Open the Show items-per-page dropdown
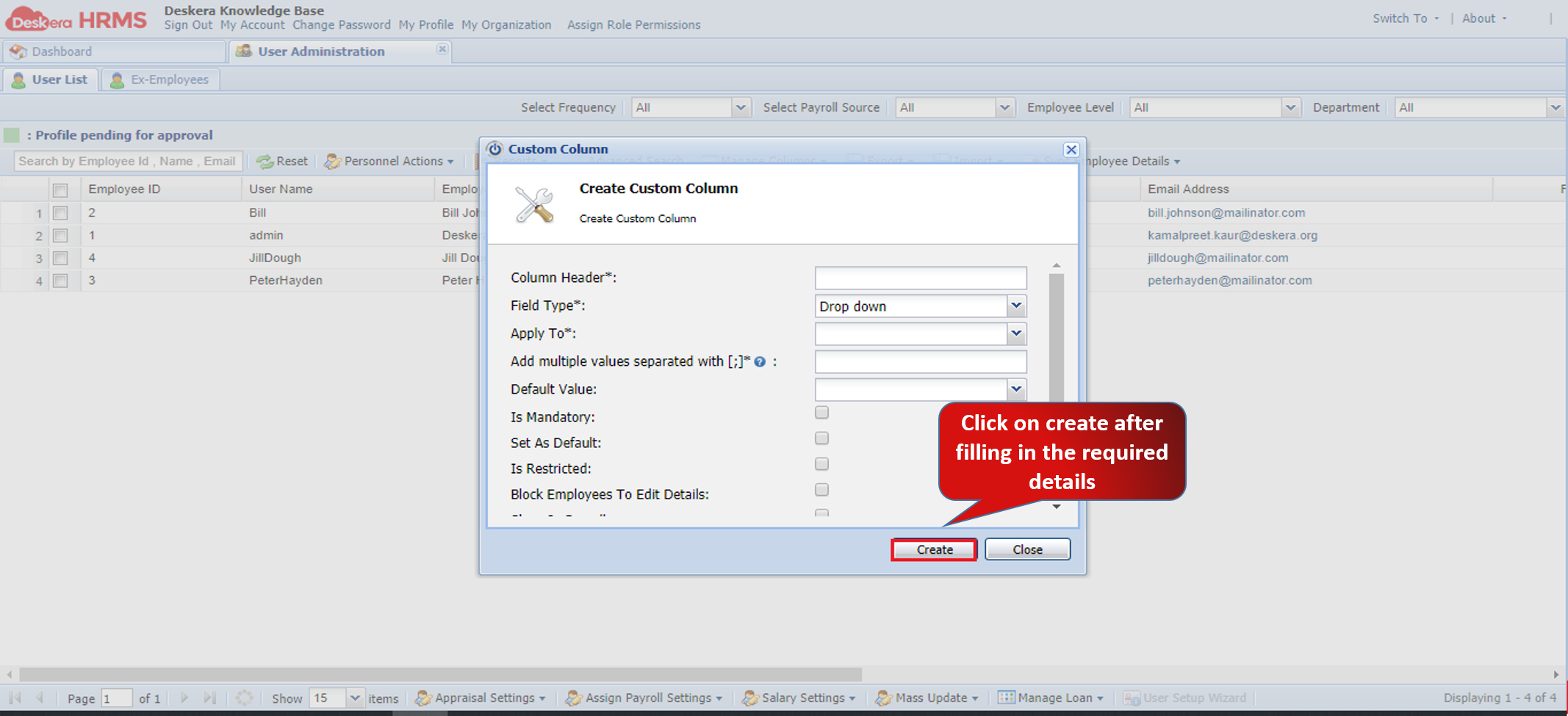The image size is (1568, 716). [355, 698]
